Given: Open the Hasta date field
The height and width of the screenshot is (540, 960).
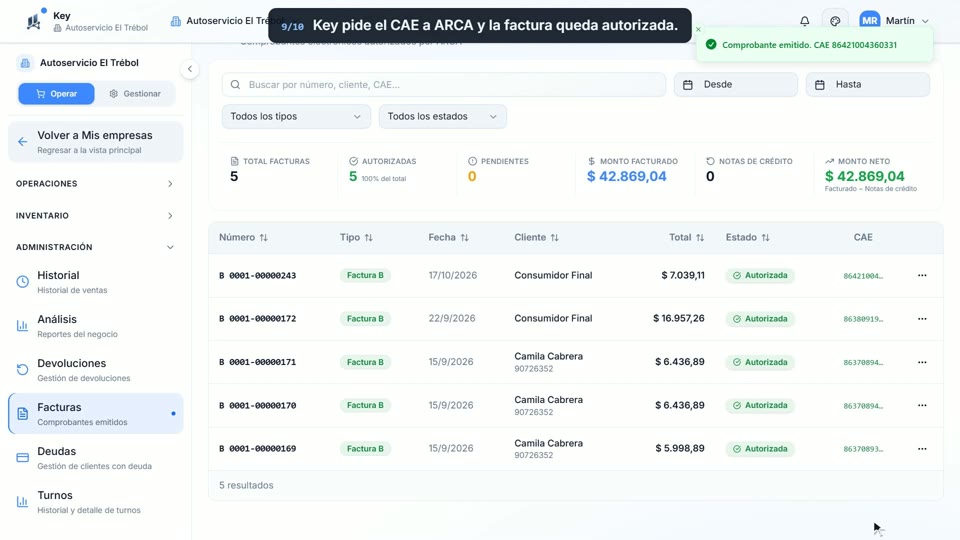Looking at the screenshot, I should [x=868, y=84].
